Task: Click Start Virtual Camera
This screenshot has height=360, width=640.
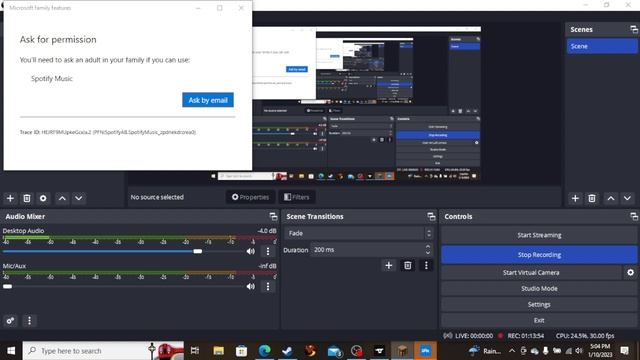Action: click(x=531, y=272)
